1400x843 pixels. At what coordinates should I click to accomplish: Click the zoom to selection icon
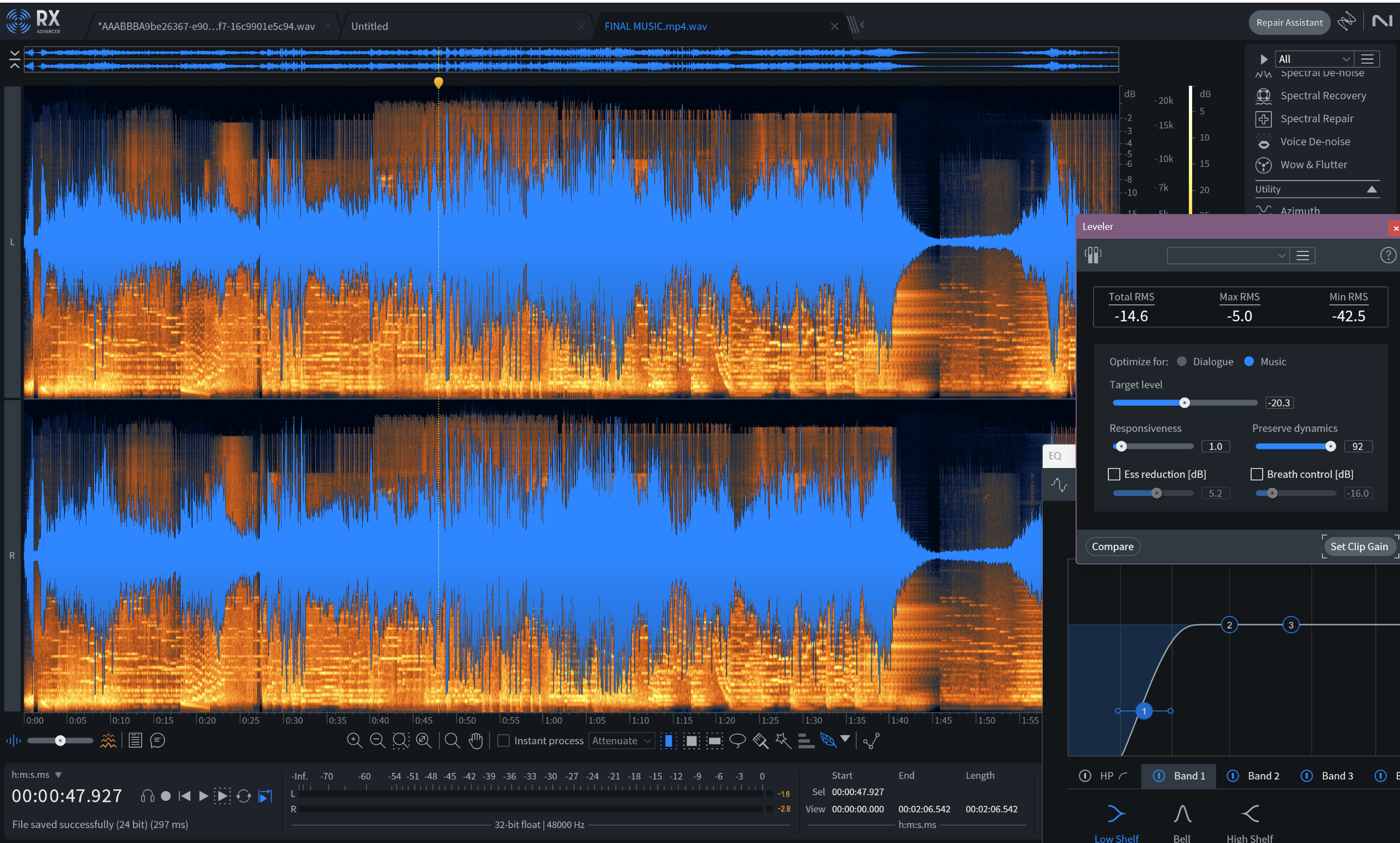point(401,740)
